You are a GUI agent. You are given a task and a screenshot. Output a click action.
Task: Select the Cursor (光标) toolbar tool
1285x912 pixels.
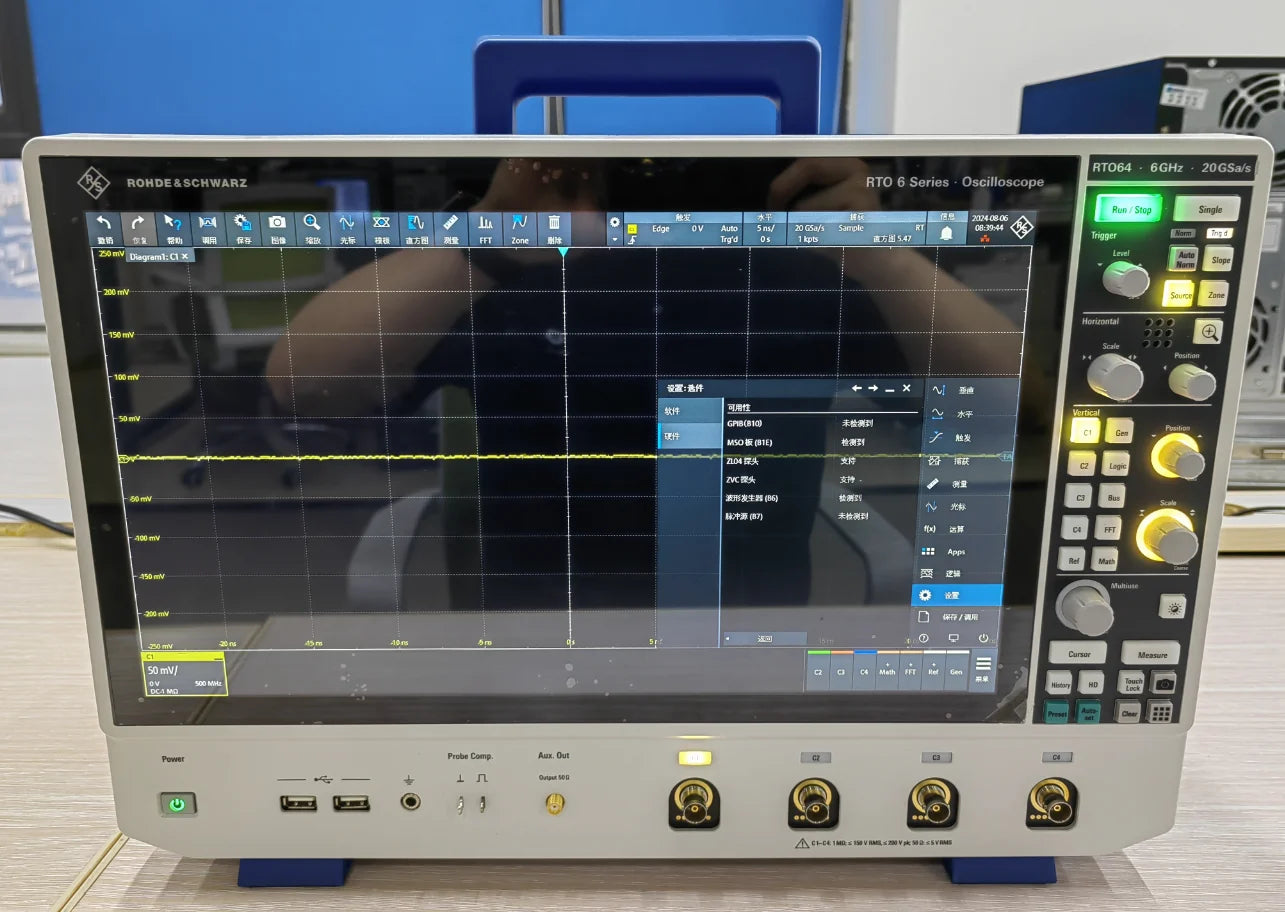pos(347,229)
